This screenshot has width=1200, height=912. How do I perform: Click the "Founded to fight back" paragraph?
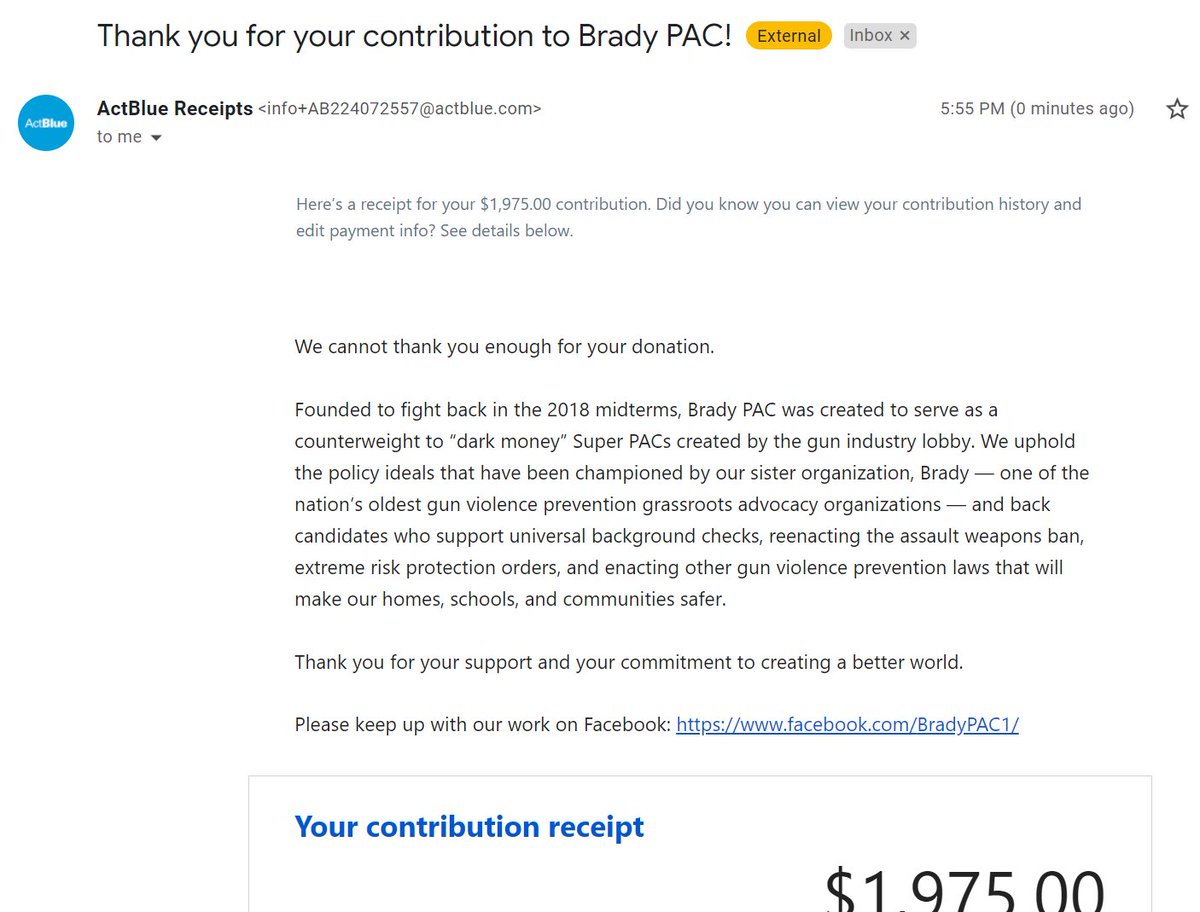[x=690, y=504]
